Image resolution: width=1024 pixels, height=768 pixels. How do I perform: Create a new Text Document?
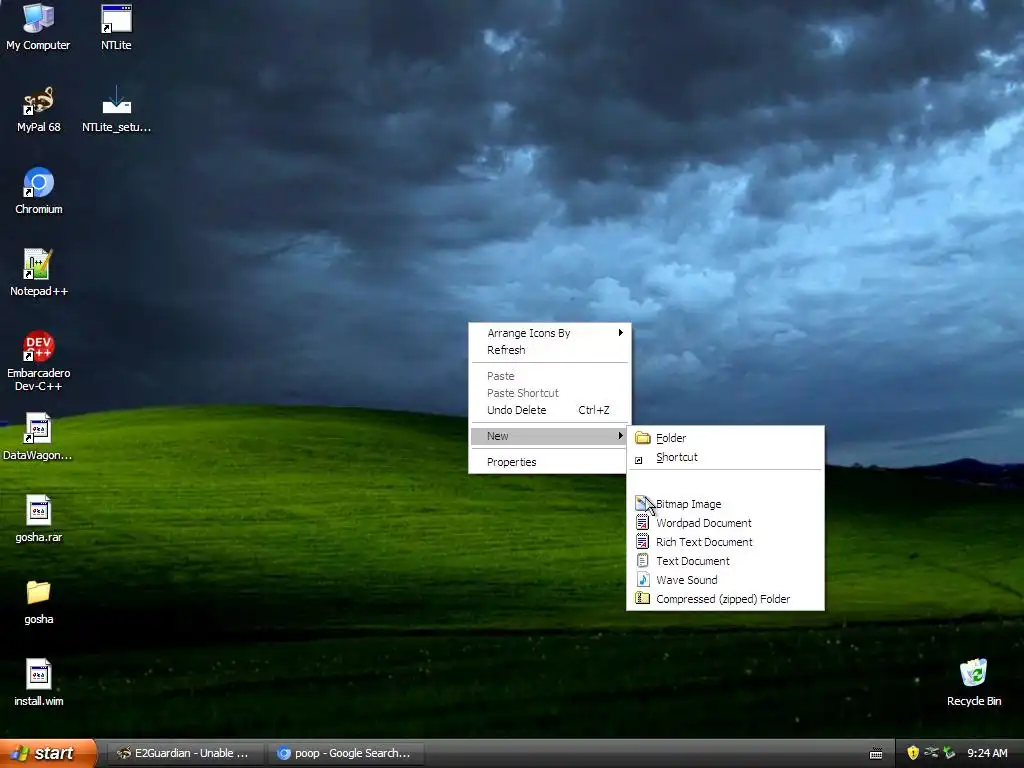pyautogui.click(x=725, y=561)
